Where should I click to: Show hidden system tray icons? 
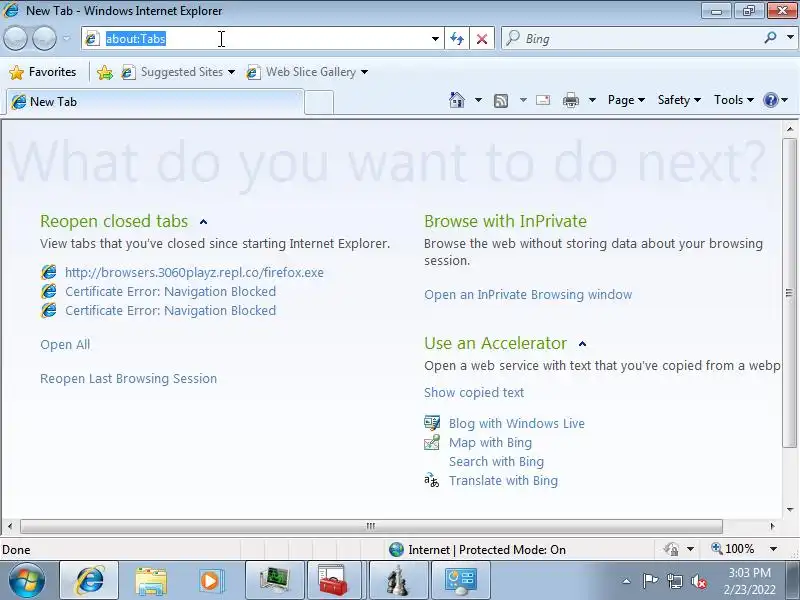point(627,581)
